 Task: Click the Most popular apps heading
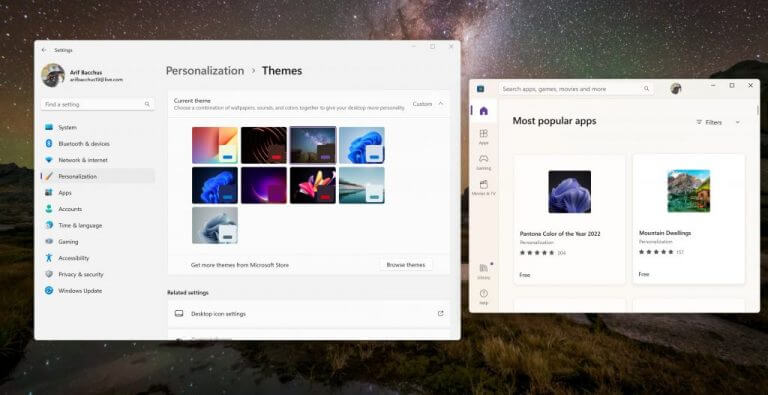[x=554, y=121]
